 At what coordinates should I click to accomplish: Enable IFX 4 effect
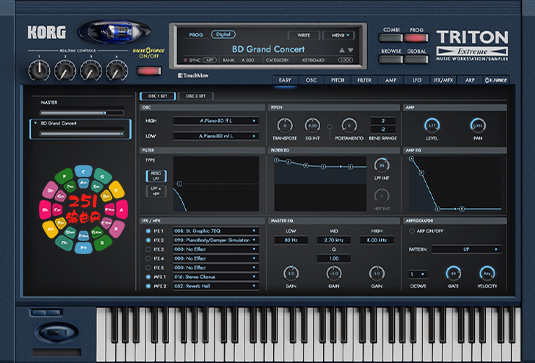148,259
